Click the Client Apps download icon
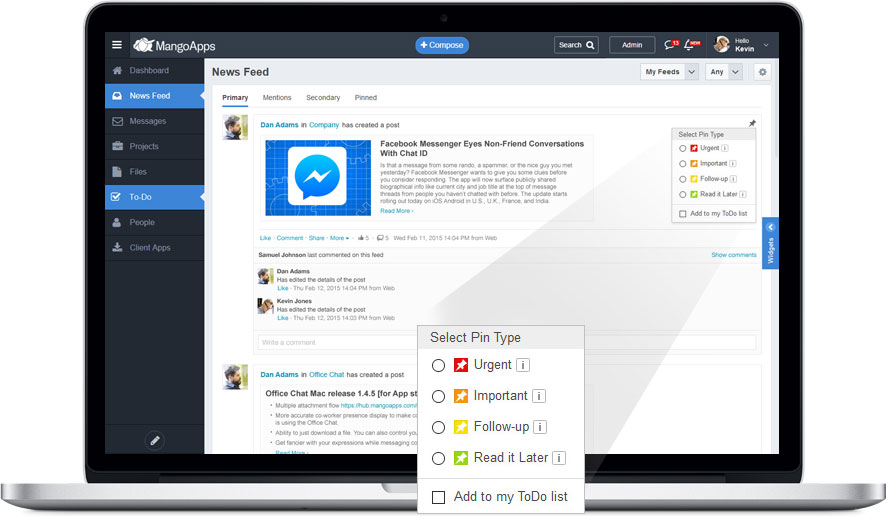Viewport: 886px width, 516px height. (x=117, y=248)
